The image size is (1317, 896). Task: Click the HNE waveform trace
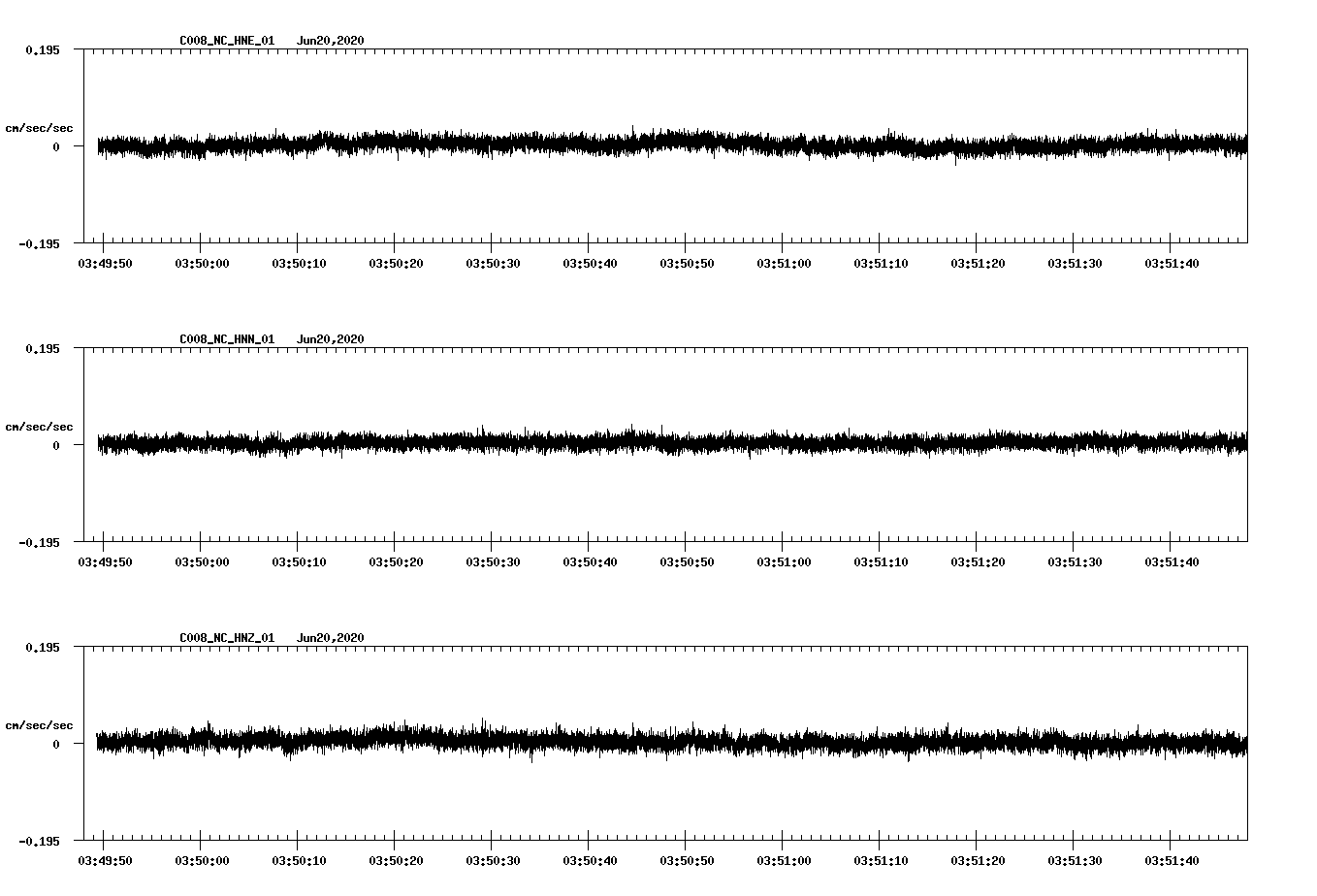pyautogui.click(x=672, y=144)
